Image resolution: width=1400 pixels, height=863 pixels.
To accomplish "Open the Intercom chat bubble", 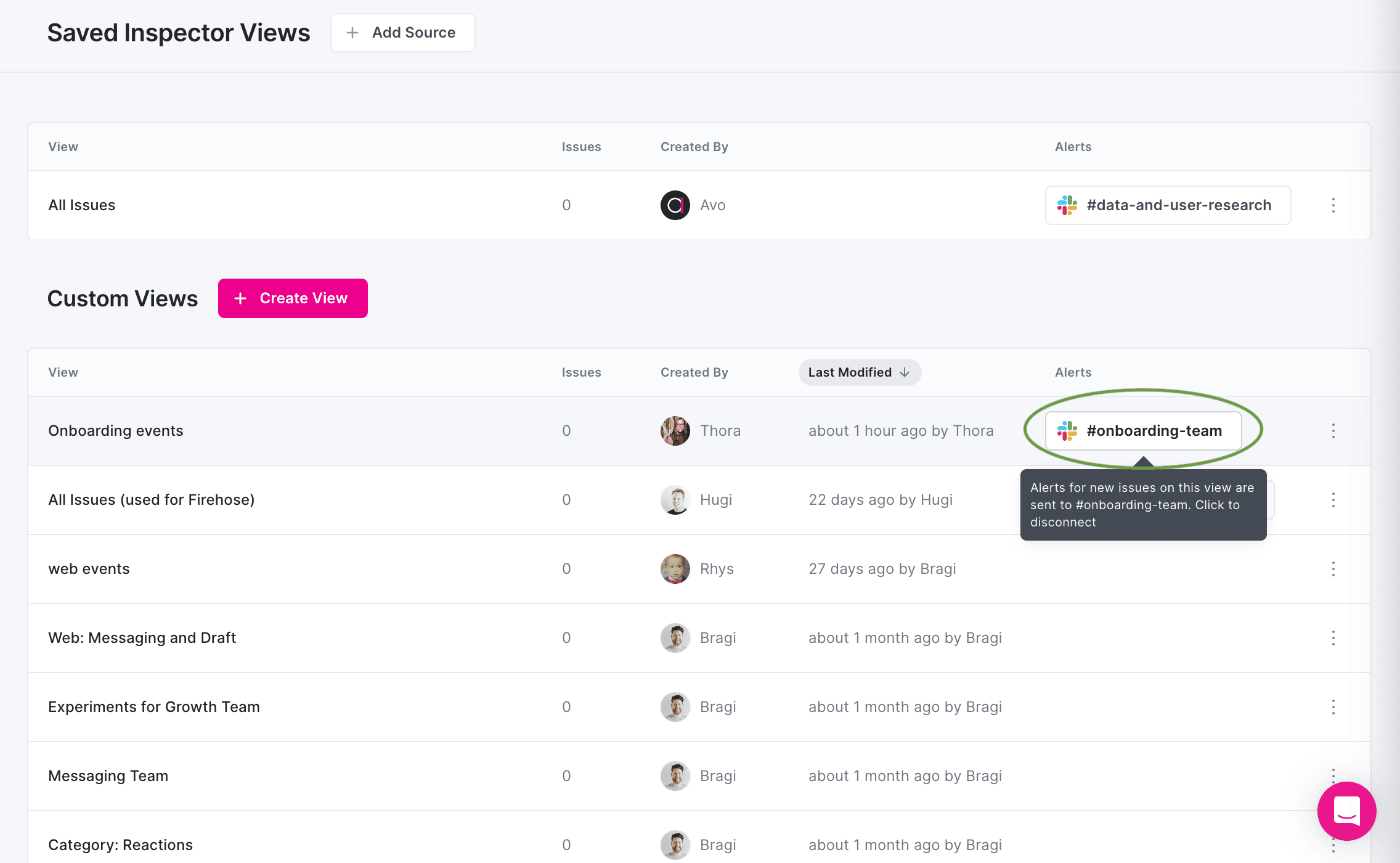I will pyautogui.click(x=1346, y=812).
